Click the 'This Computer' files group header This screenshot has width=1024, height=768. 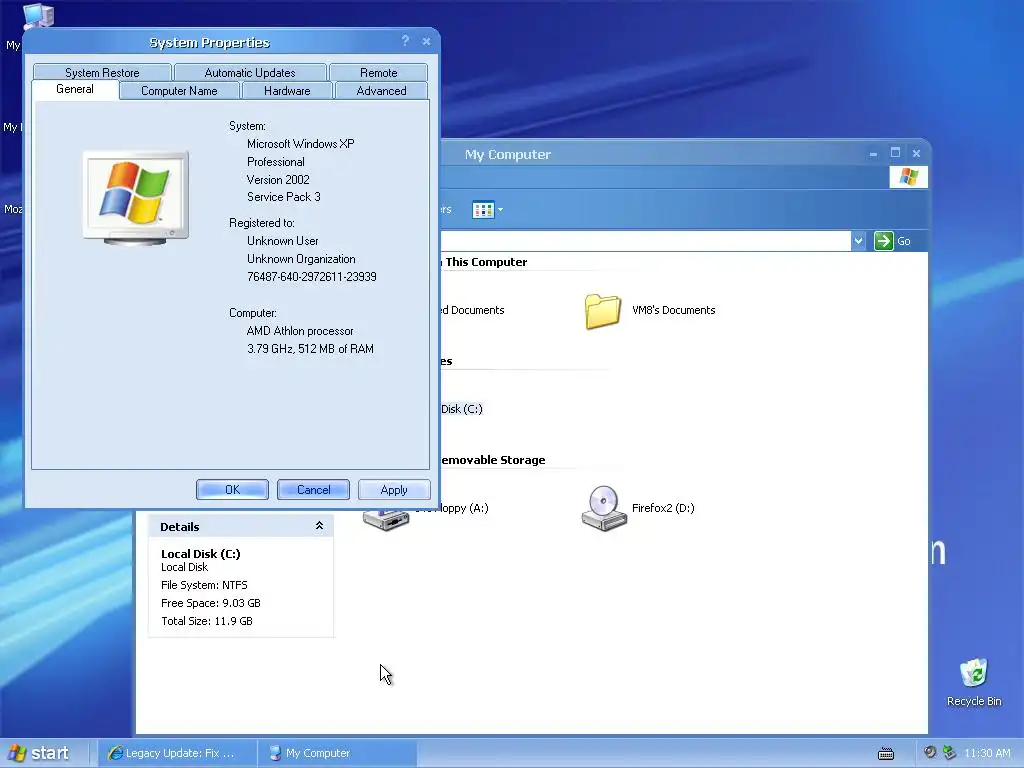(484, 262)
